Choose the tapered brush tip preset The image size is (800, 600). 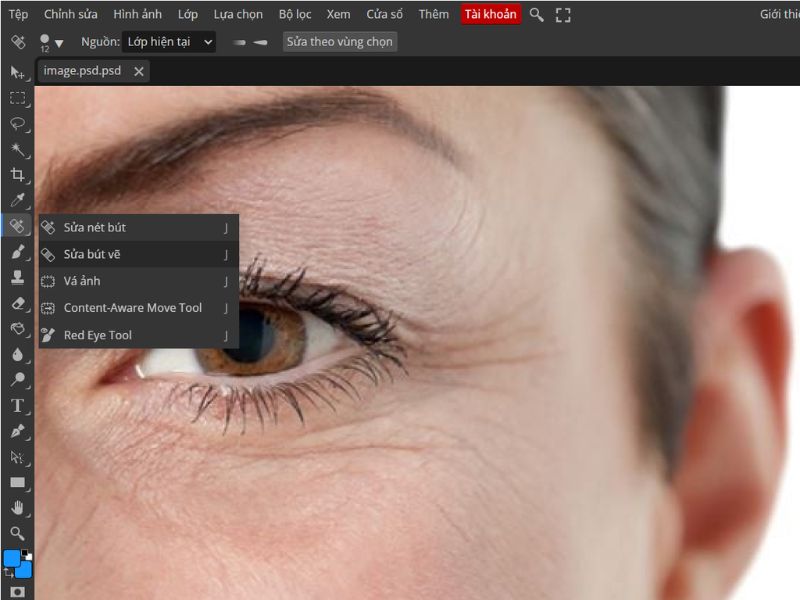[260, 42]
